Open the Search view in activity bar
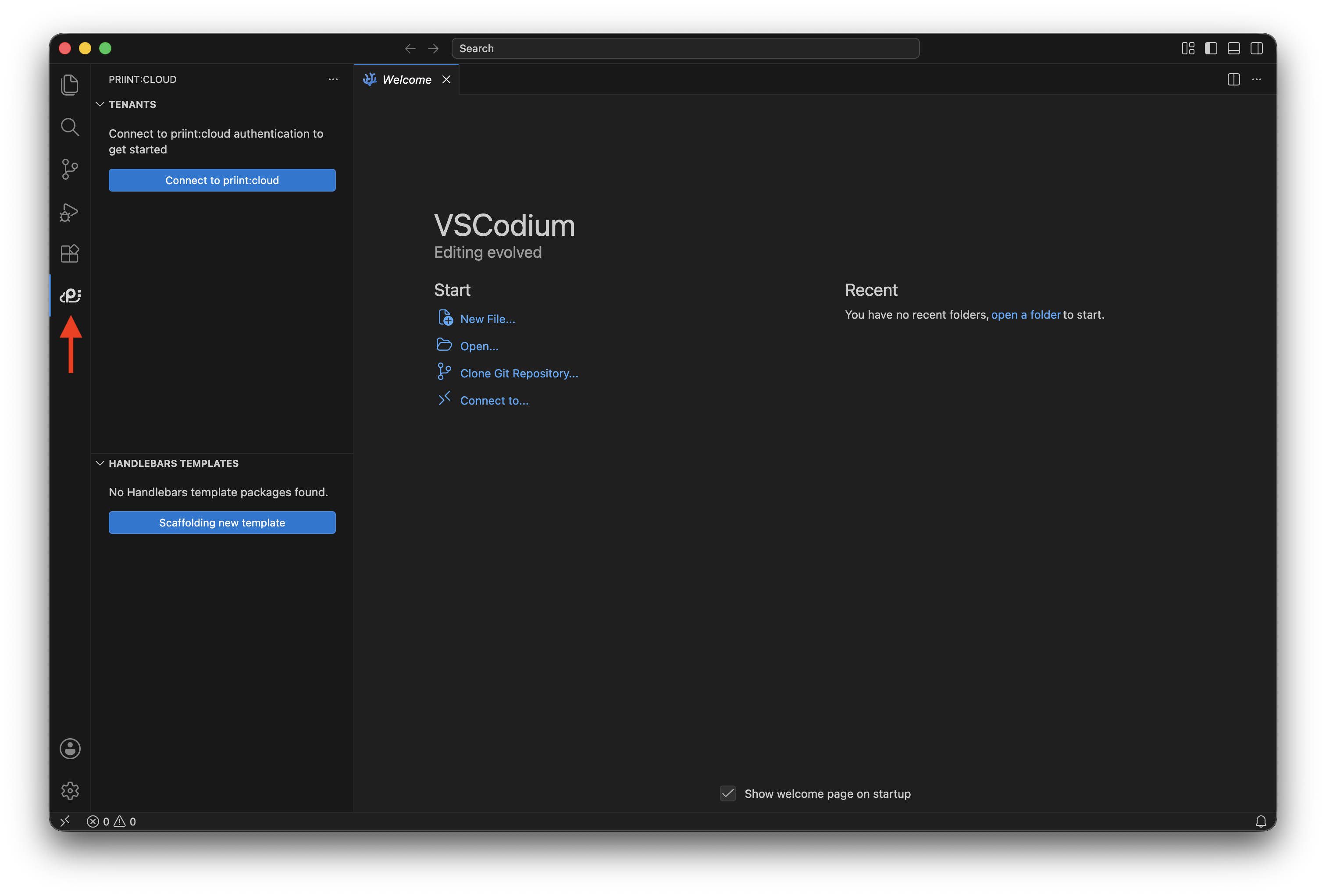Screen dimensions: 1326x896 [x=70, y=127]
